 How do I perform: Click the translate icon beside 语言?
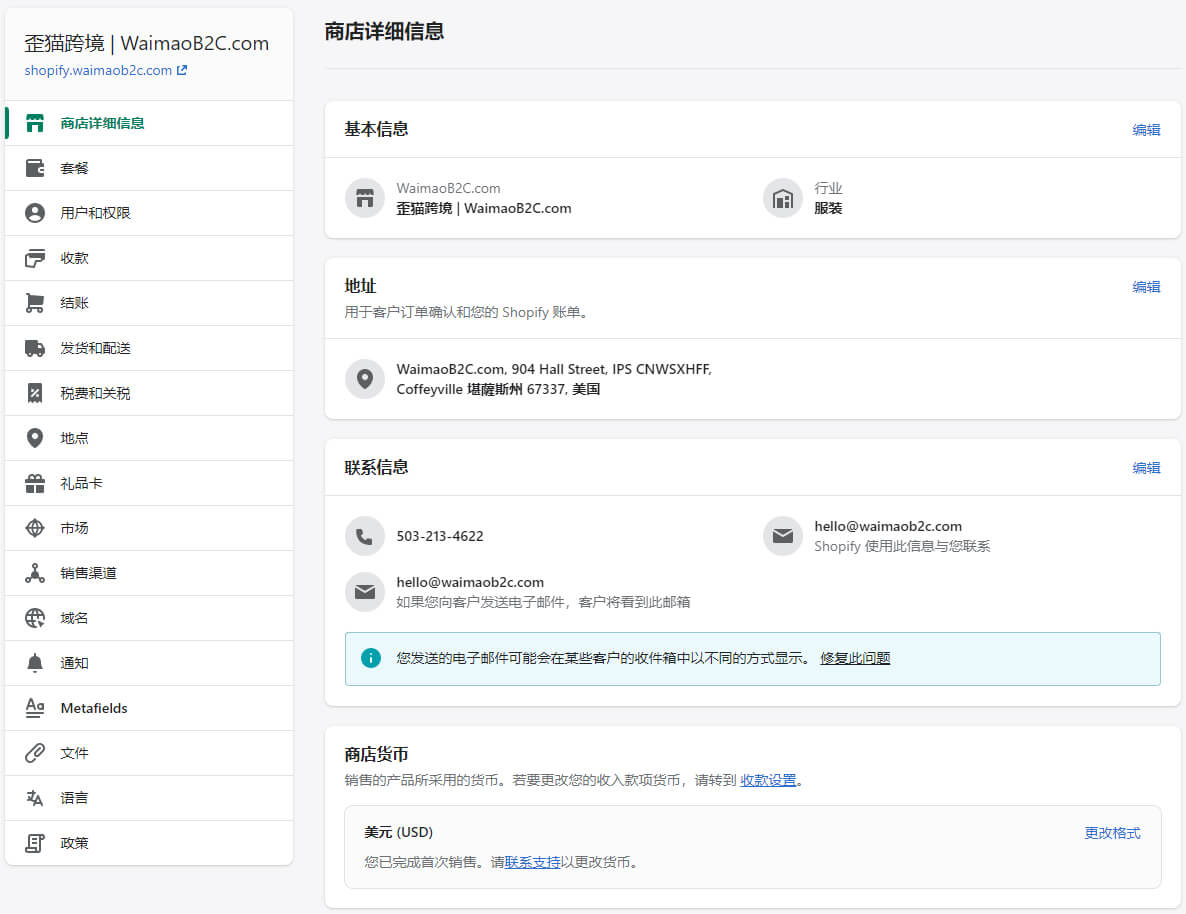coord(35,798)
